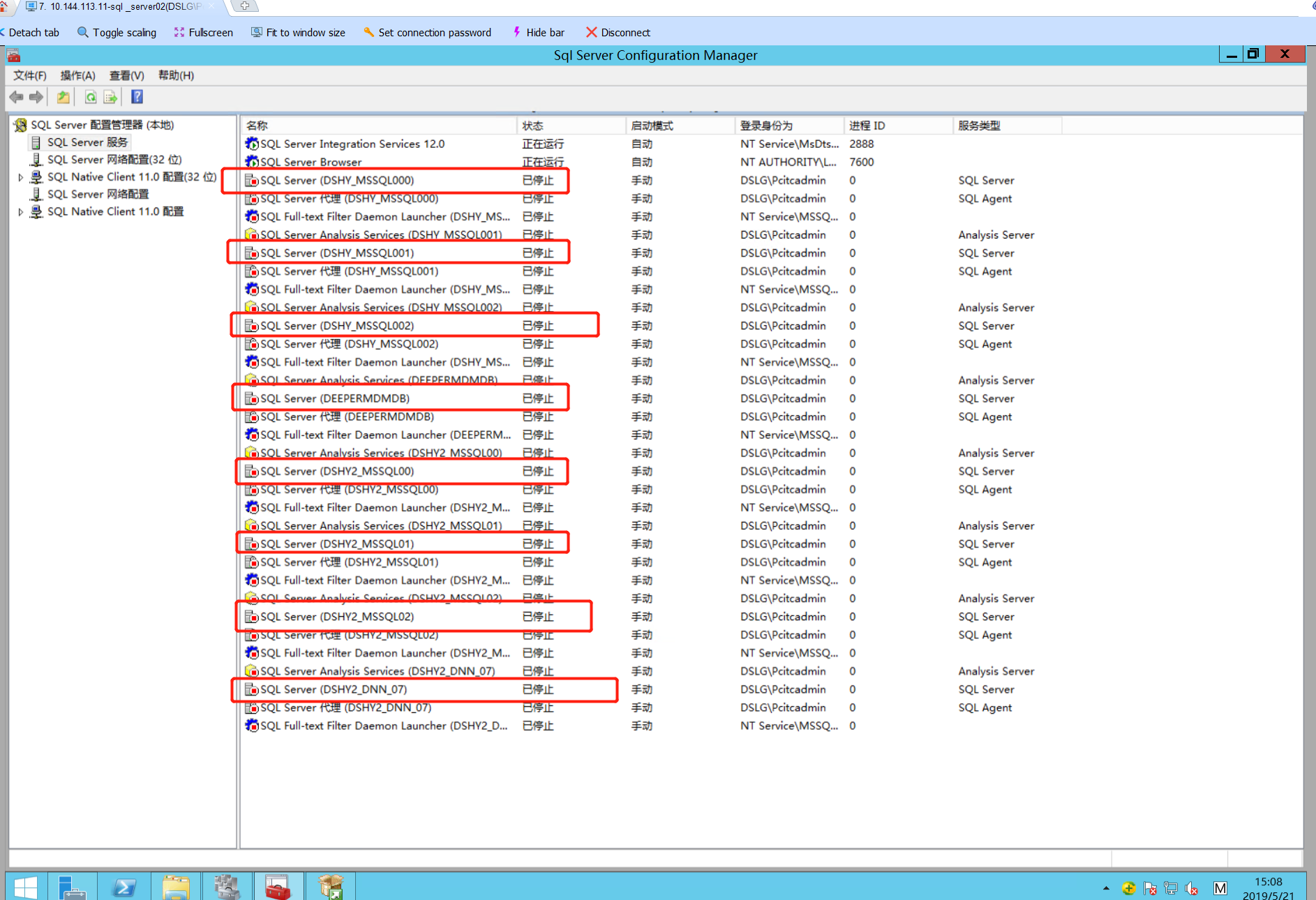Click the Export List toolbar icon
The height and width of the screenshot is (900, 1316).
pos(110,97)
